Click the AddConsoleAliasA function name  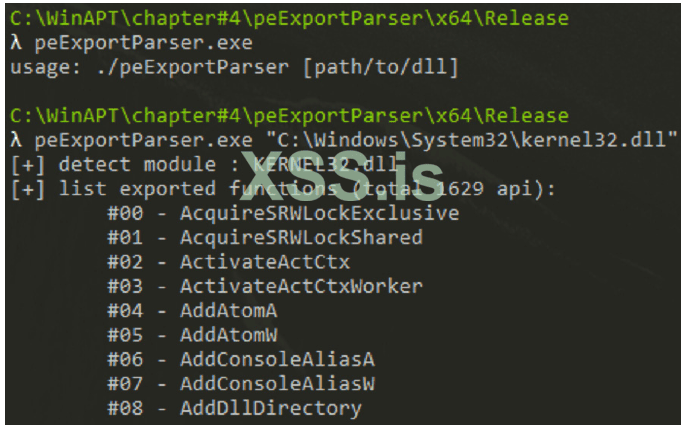coord(276,359)
